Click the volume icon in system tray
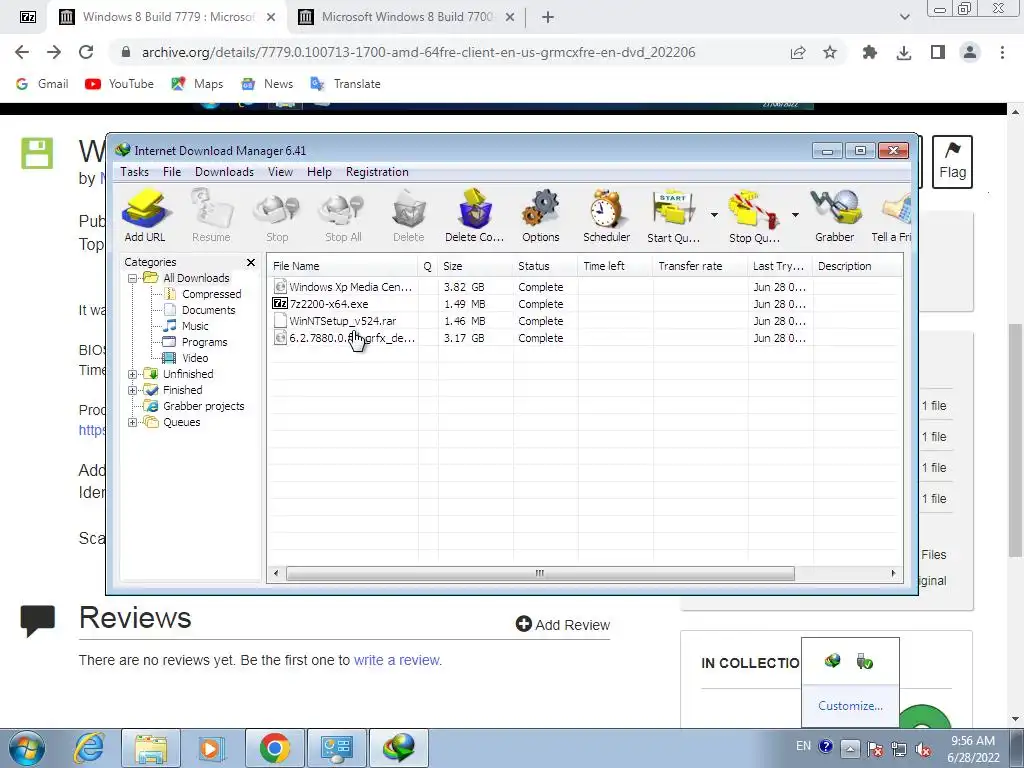 click(x=923, y=749)
